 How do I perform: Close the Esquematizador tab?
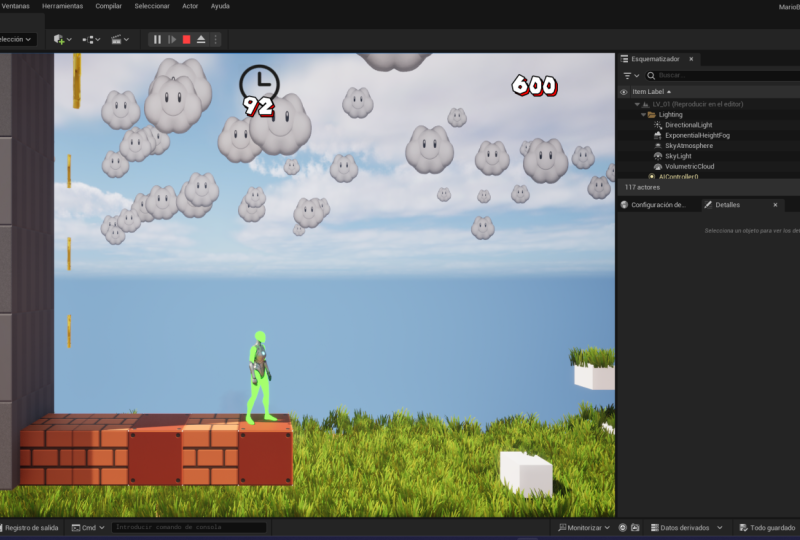(691, 59)
